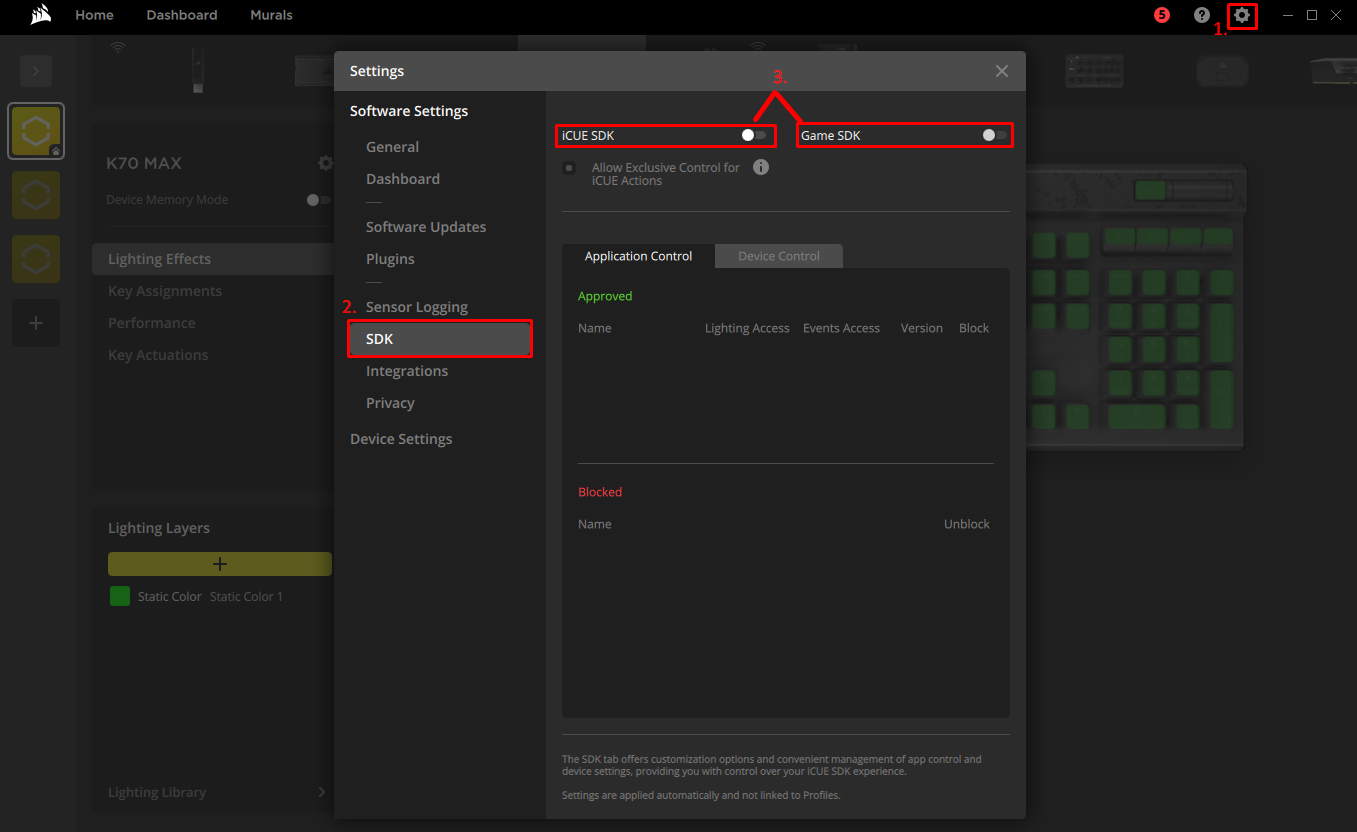The width and height of the screenshot is (1357, 832).
Task: Open the Privacy settings section
Action: pyautogui.click(x=389, y=402)
